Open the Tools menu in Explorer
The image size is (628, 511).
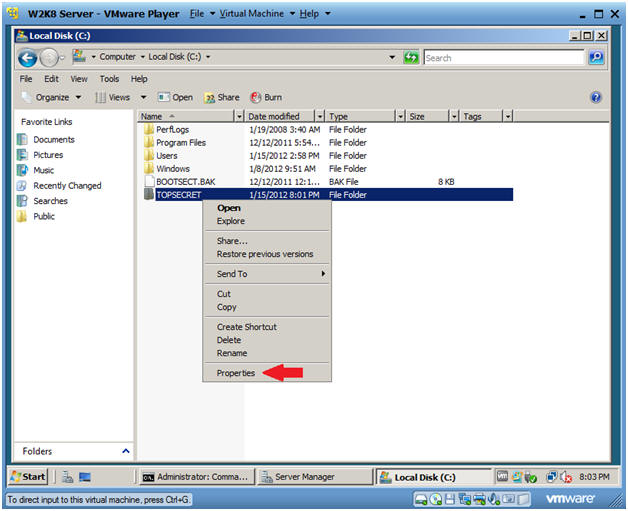click(x=109, y=79)
